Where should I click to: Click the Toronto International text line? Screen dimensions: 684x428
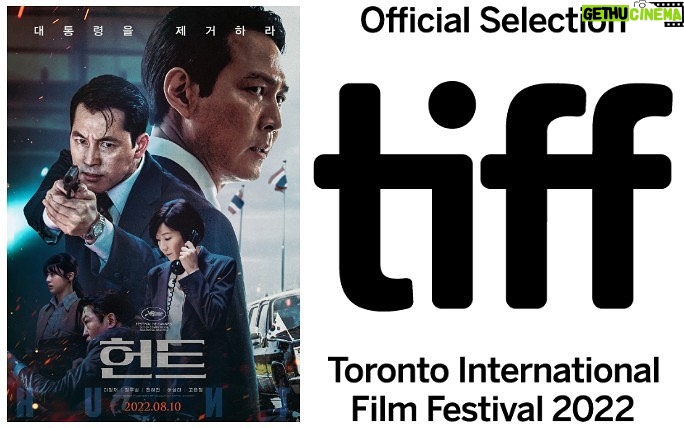coord(493,371)
